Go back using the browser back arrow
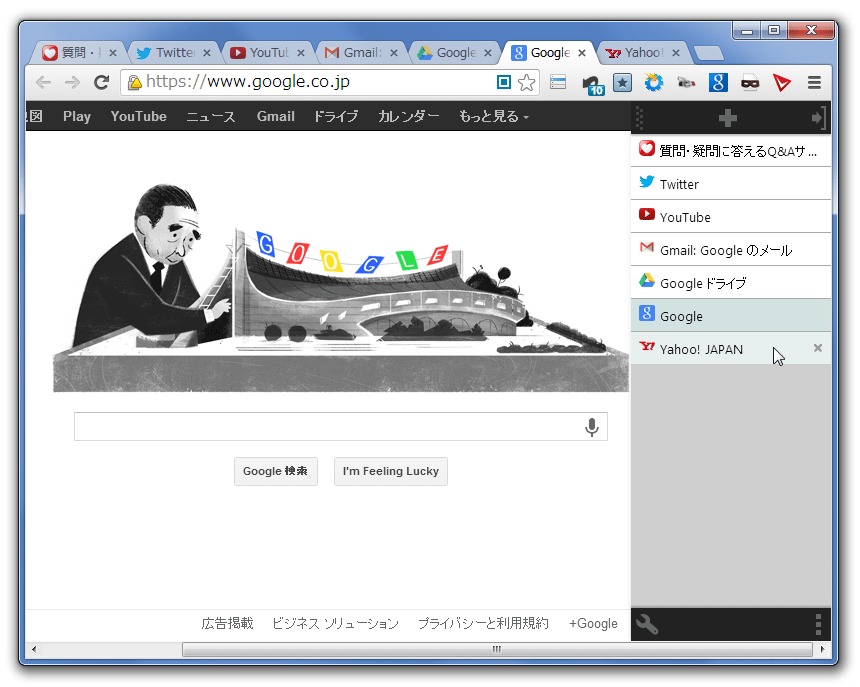This screenshot has height=687, width=860. coord(43,83)
